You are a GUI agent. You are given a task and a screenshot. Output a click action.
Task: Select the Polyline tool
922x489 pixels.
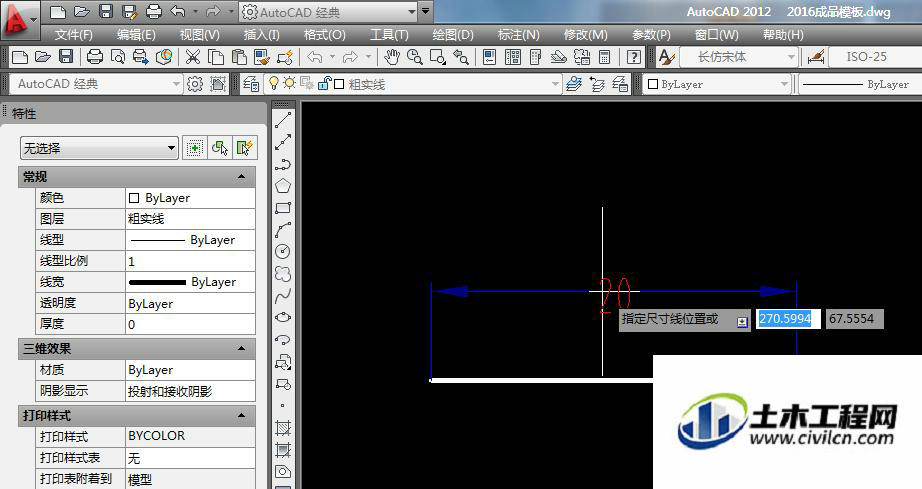click(x=283, y=164)
